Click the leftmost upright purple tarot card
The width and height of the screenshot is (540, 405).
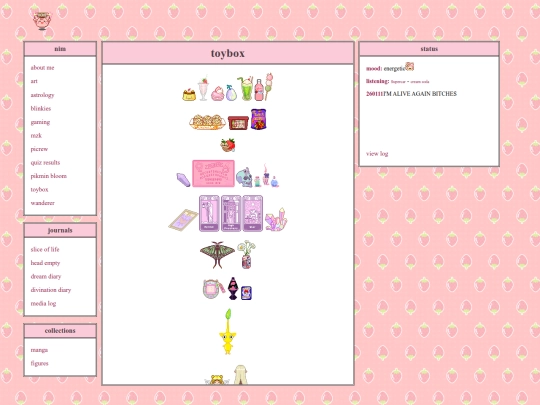(x=209, y=214)
